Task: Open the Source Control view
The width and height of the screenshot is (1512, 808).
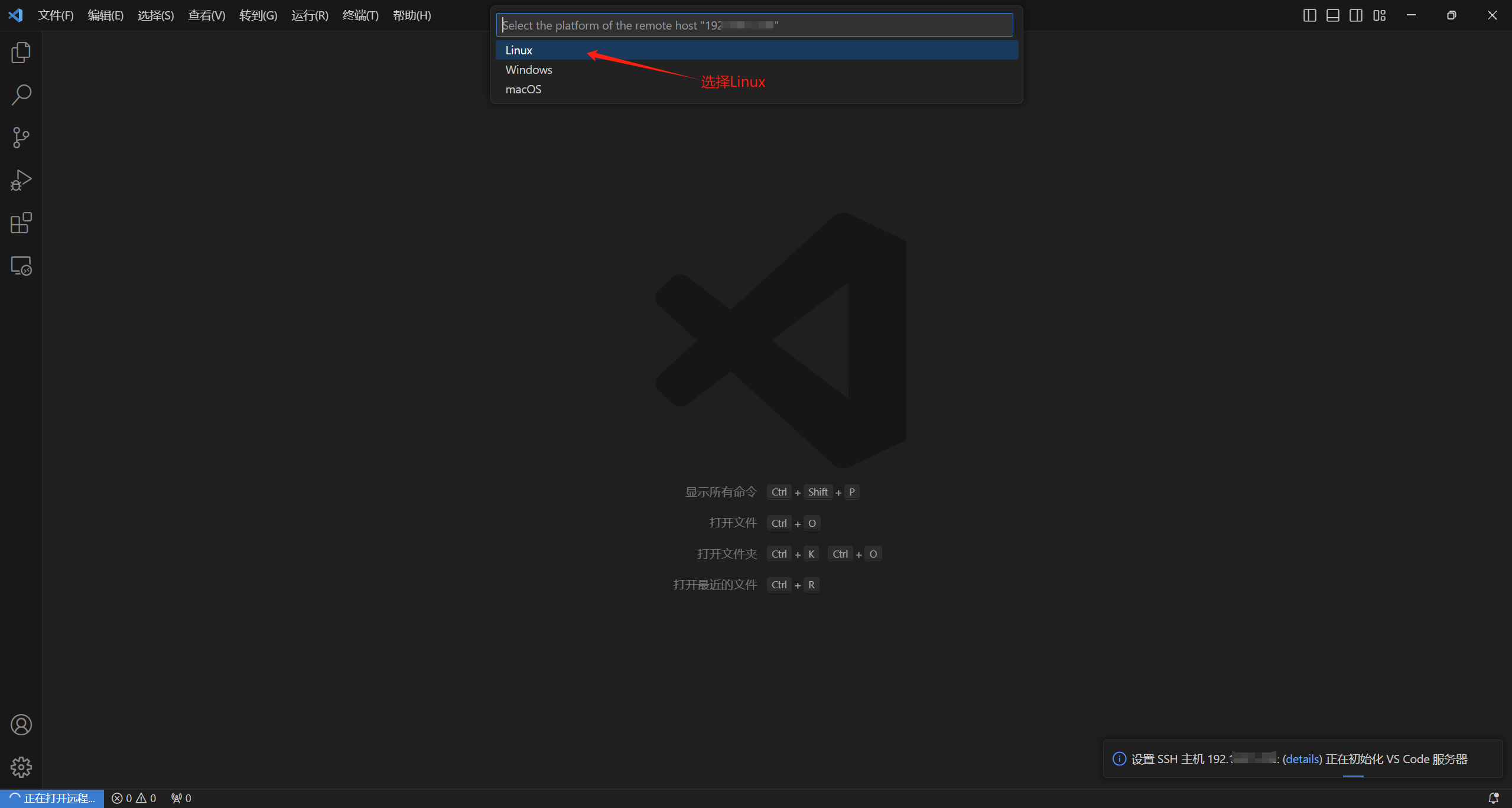Action: pyautogui.click(x=21, y=138)
